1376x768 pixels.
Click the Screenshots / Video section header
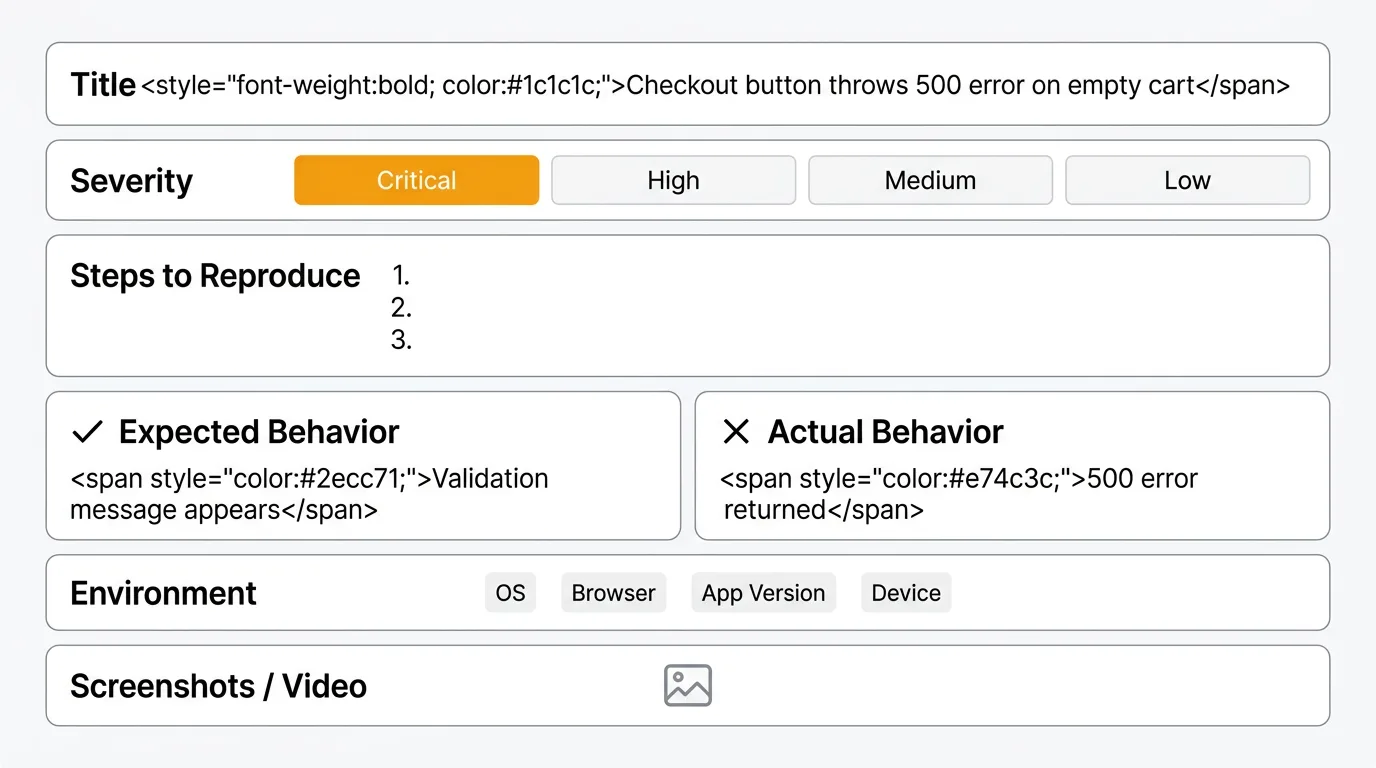pyautogui.click(x=218, y=685)
